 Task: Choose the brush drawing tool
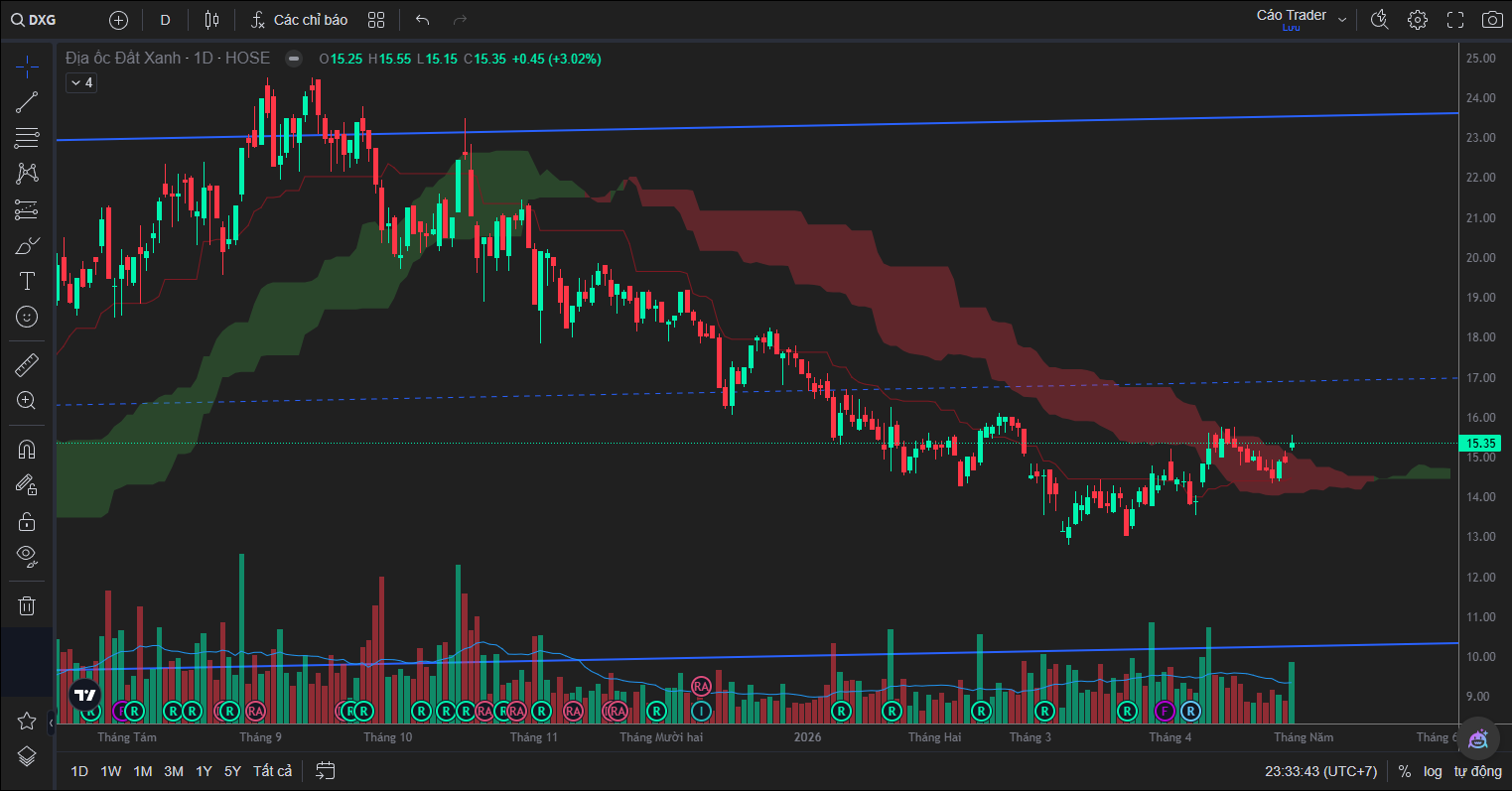point(27,245)
